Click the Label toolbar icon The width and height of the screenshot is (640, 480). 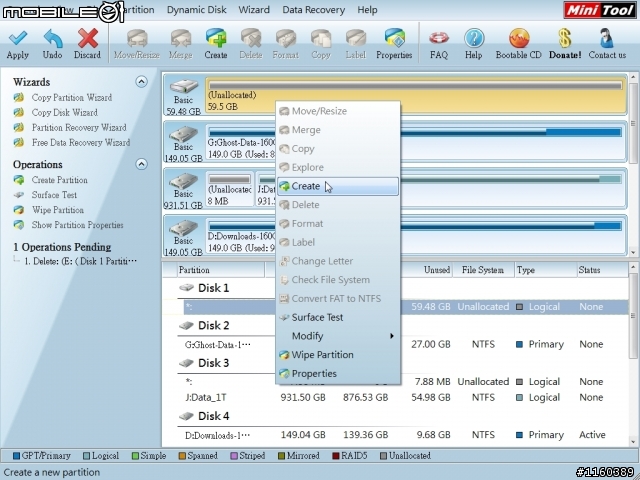(356, 38)
